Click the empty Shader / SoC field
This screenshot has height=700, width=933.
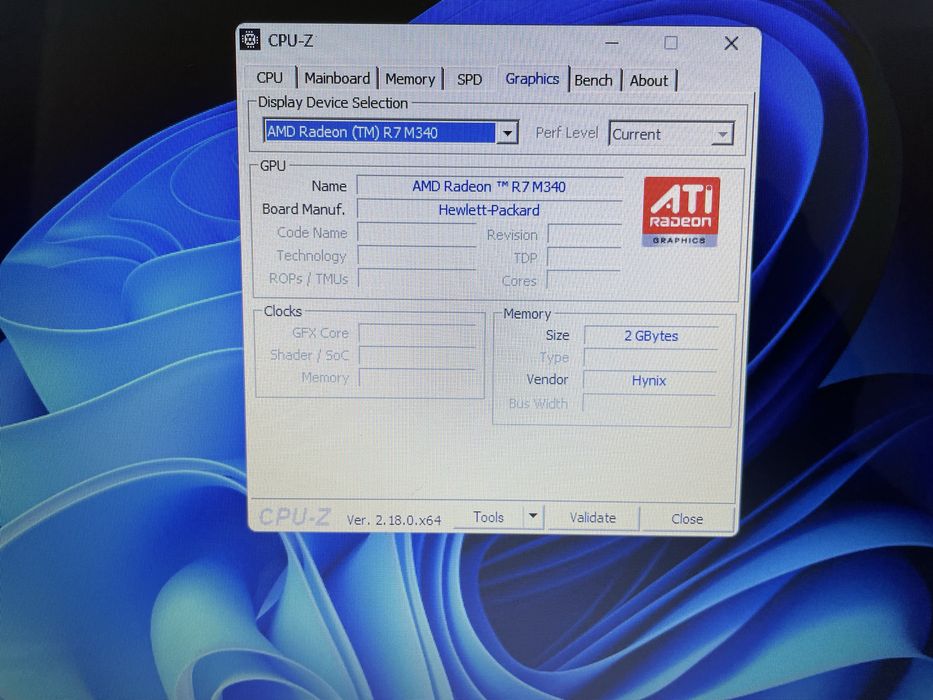(x=417, y=355)
